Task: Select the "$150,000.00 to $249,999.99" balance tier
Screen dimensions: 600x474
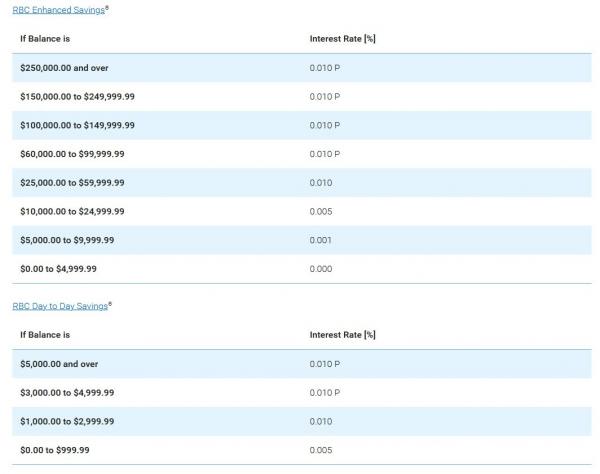Action: [77, 97]
